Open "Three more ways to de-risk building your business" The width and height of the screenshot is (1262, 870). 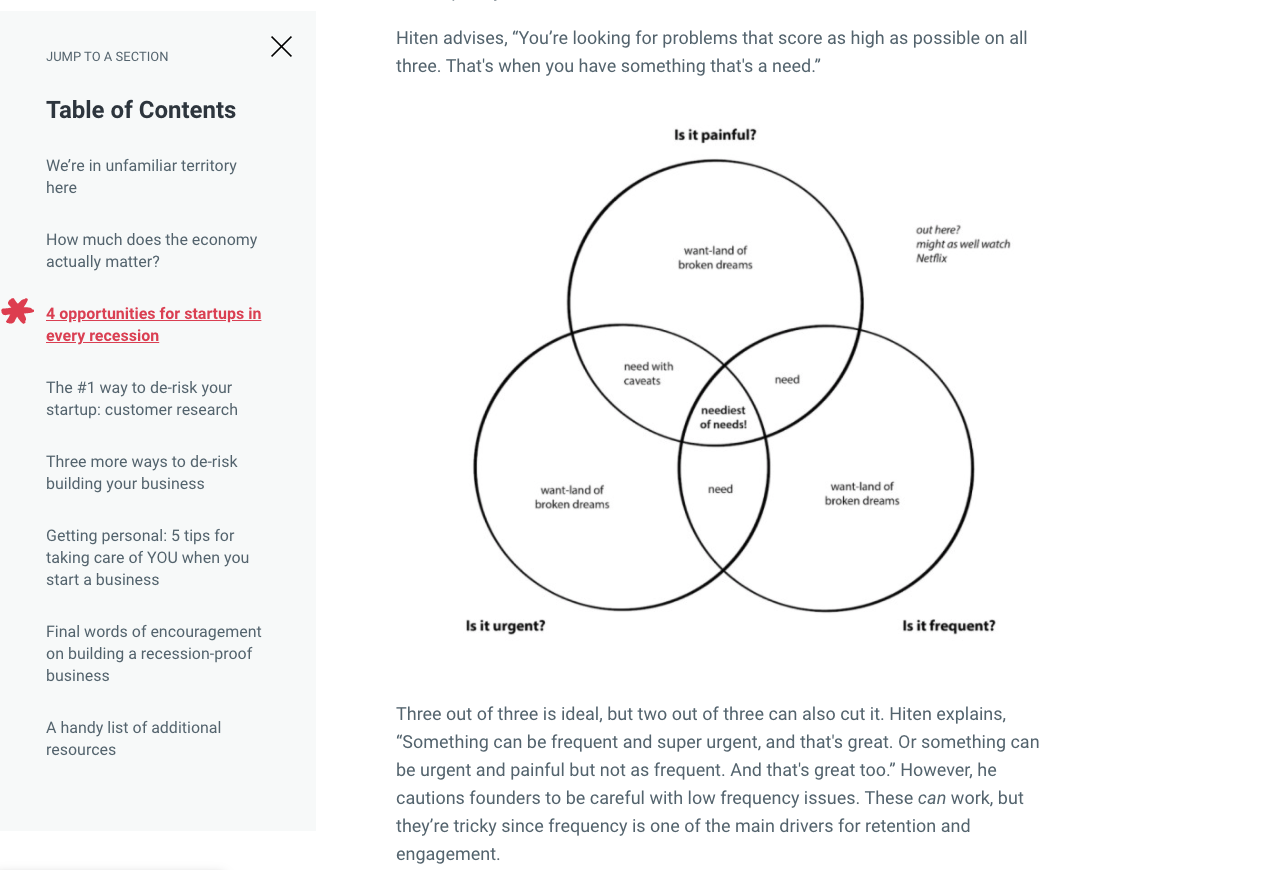141,471
